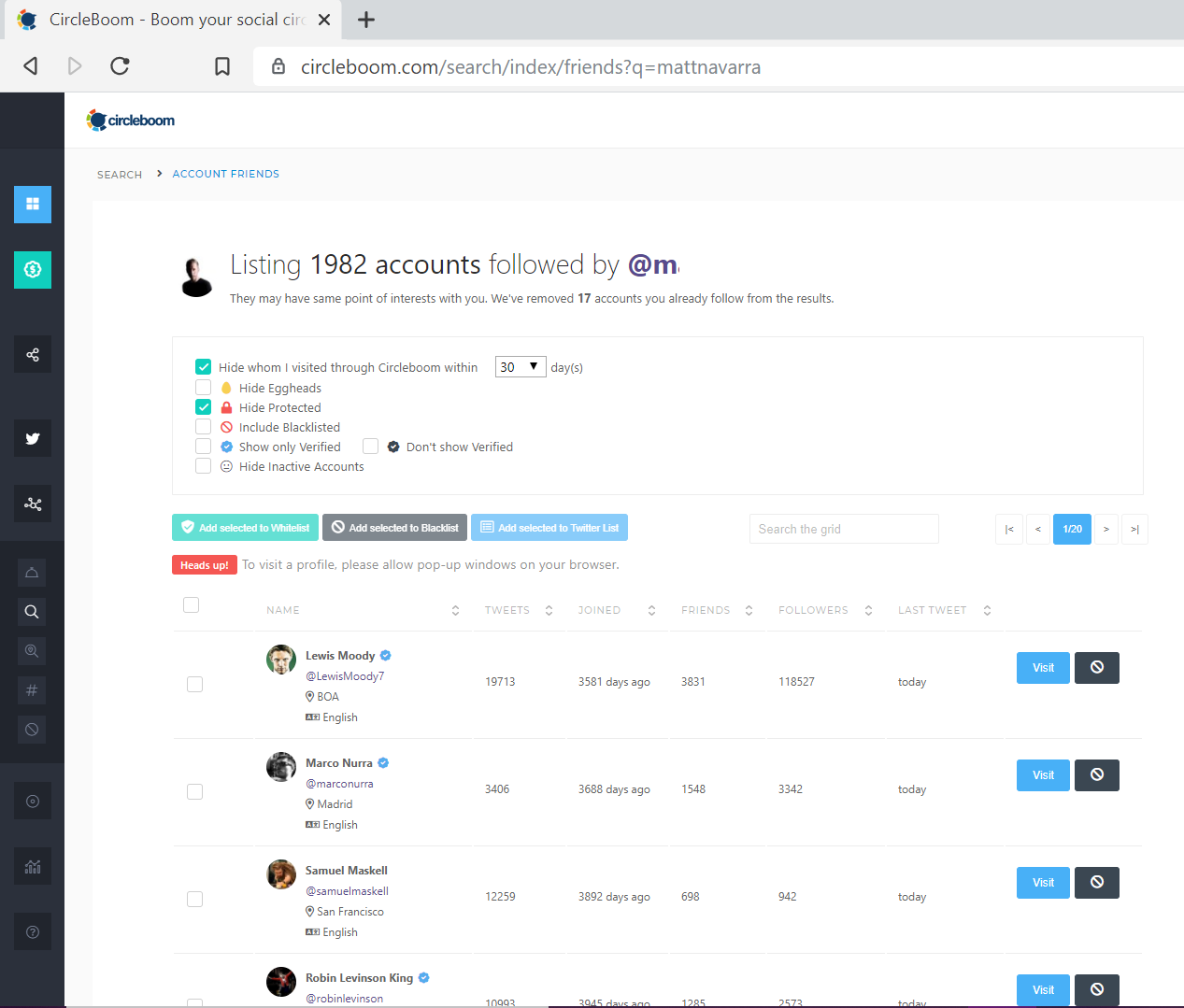Image resolution: width=1184 pixels, height=1008 pixels.
Task: Tick the select-all checkbox in table header
Action: (192, 604)
